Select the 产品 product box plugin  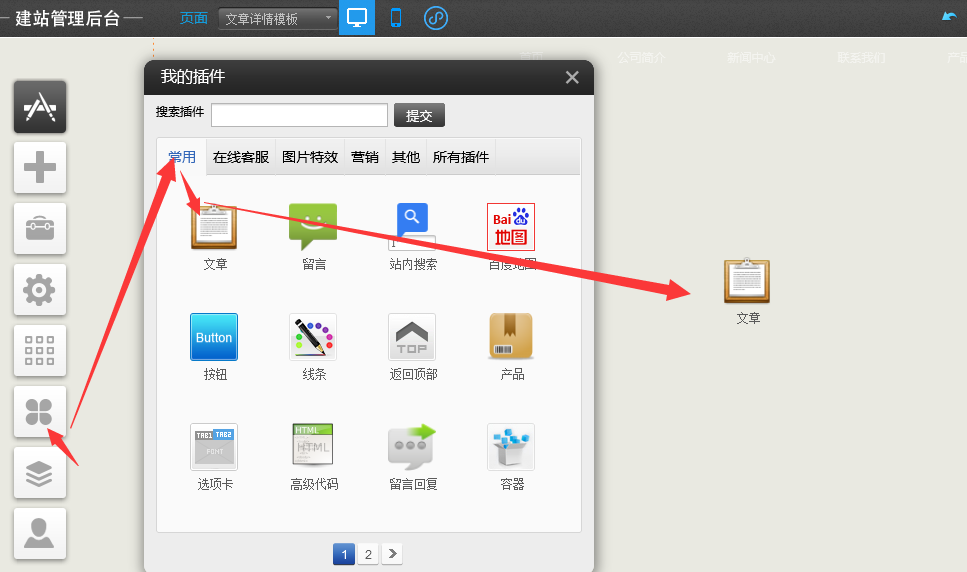pyautogui.click(x=511, y=337)
